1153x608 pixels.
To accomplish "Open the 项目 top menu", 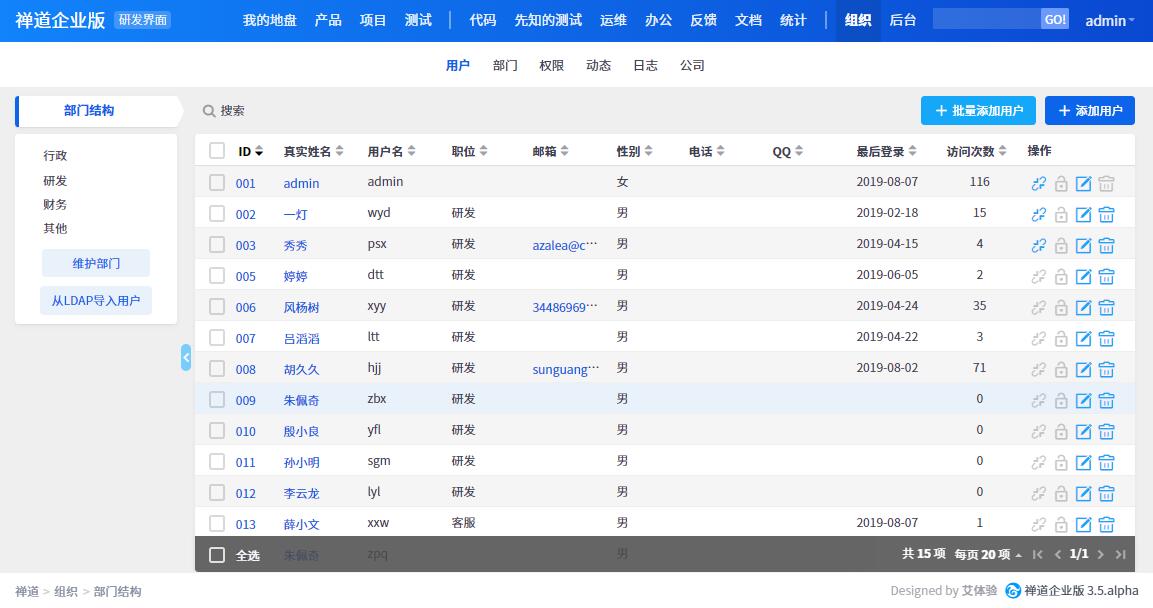I will pos(373,20).
